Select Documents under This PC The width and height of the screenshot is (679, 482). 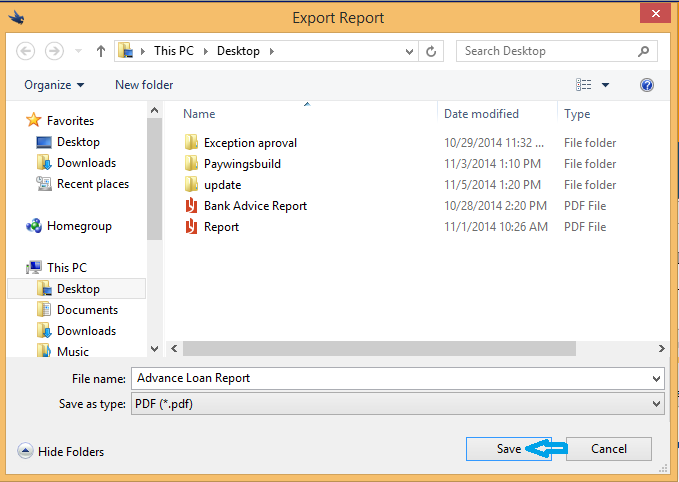87,310
